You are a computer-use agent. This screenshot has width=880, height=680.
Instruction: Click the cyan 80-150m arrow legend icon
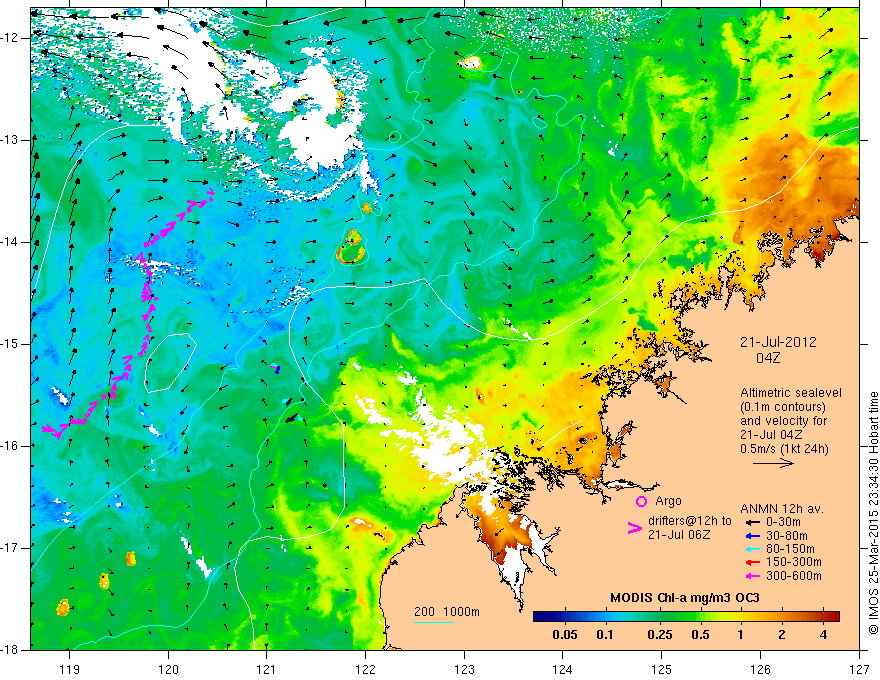(753, 549)
